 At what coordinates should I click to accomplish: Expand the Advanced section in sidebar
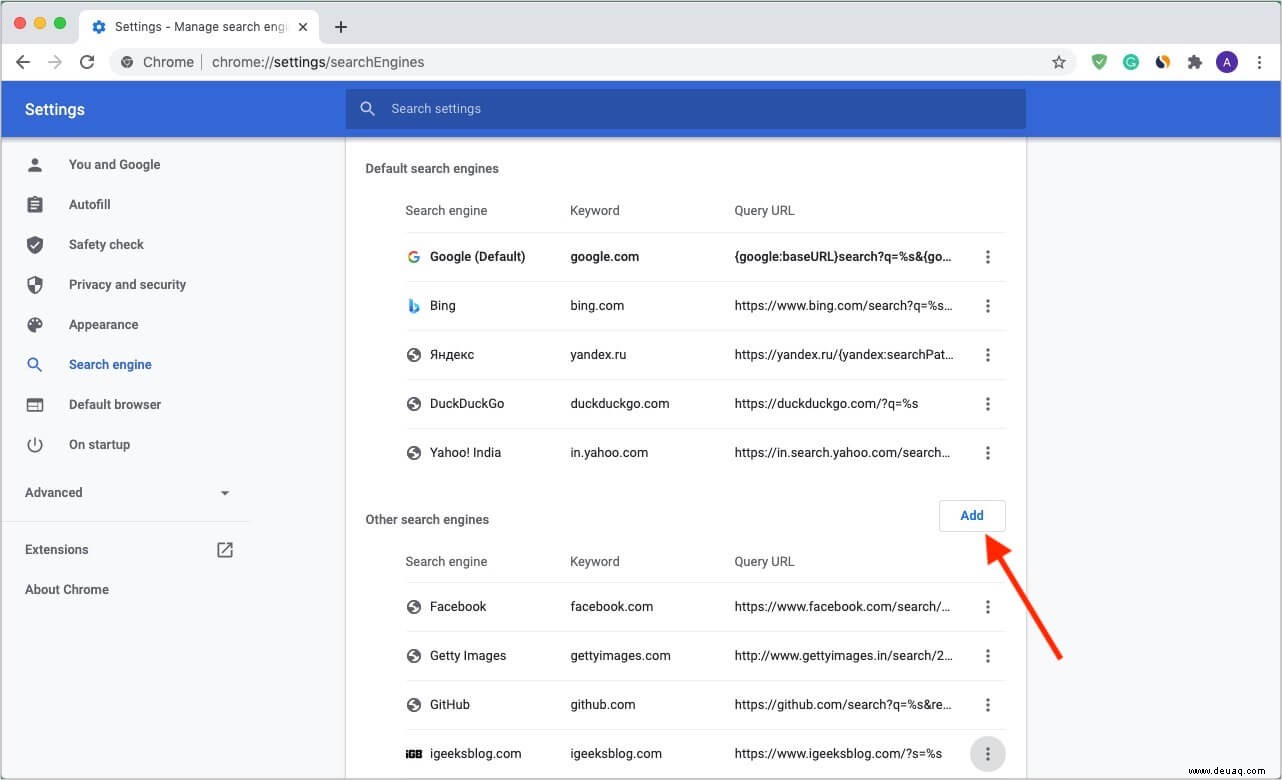[x=127, y=493]
